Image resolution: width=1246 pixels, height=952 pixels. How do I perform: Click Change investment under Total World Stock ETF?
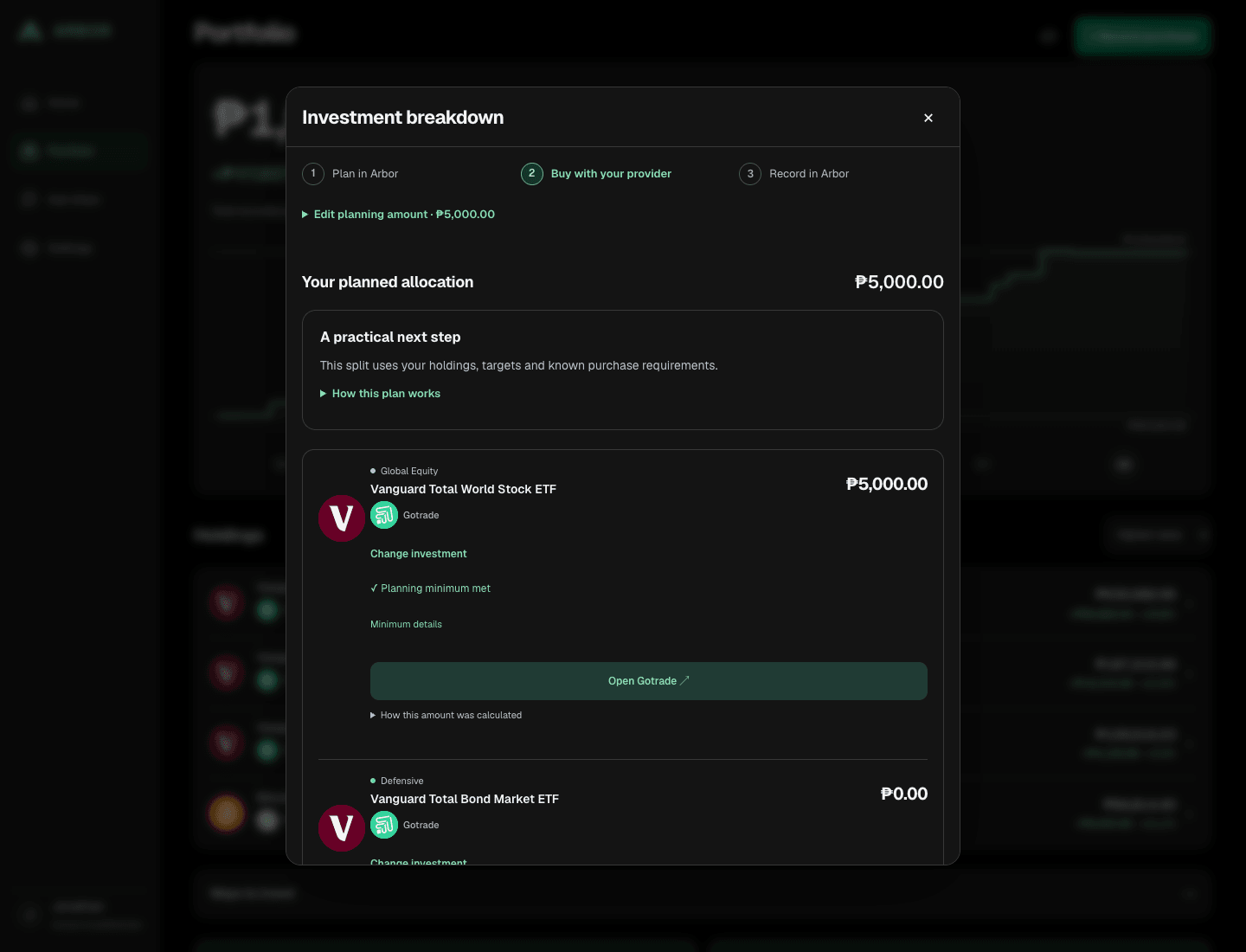click(x=419, y=554)
